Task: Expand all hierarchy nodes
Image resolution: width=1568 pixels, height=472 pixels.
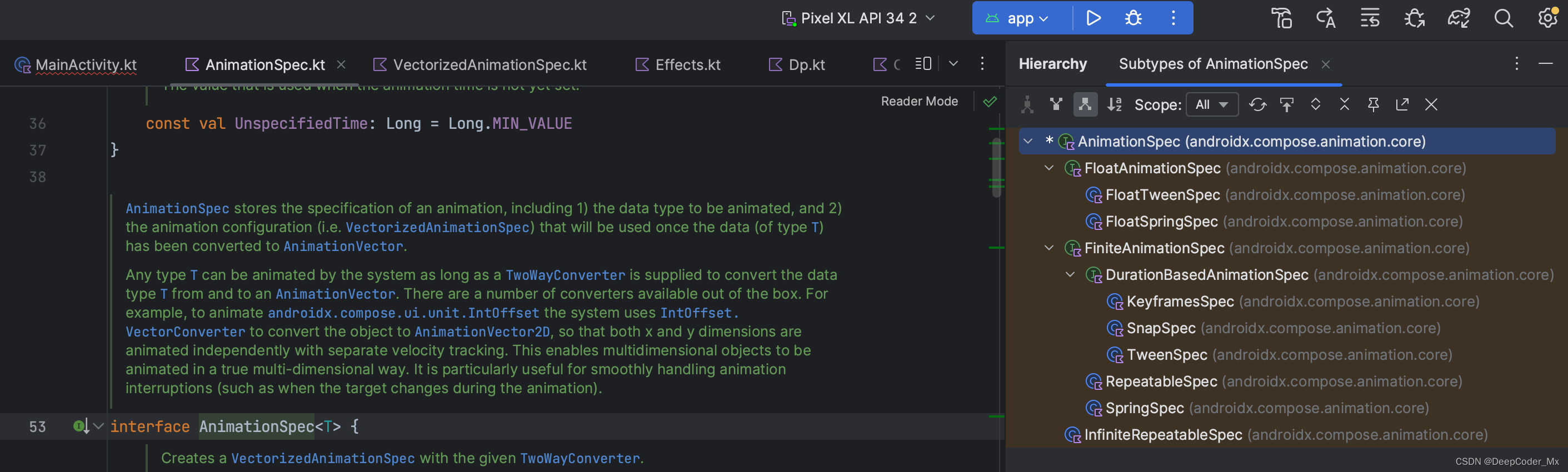Action: tap(1315, 104)
